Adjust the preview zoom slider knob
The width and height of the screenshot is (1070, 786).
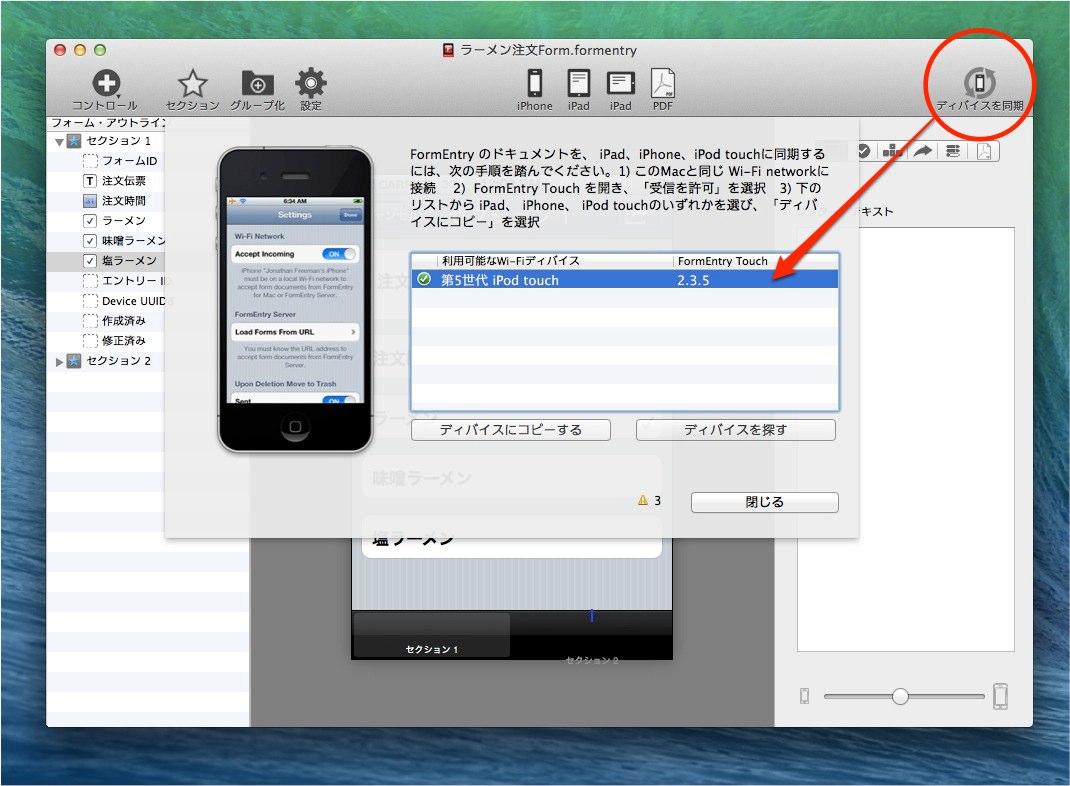pos(900,697)
